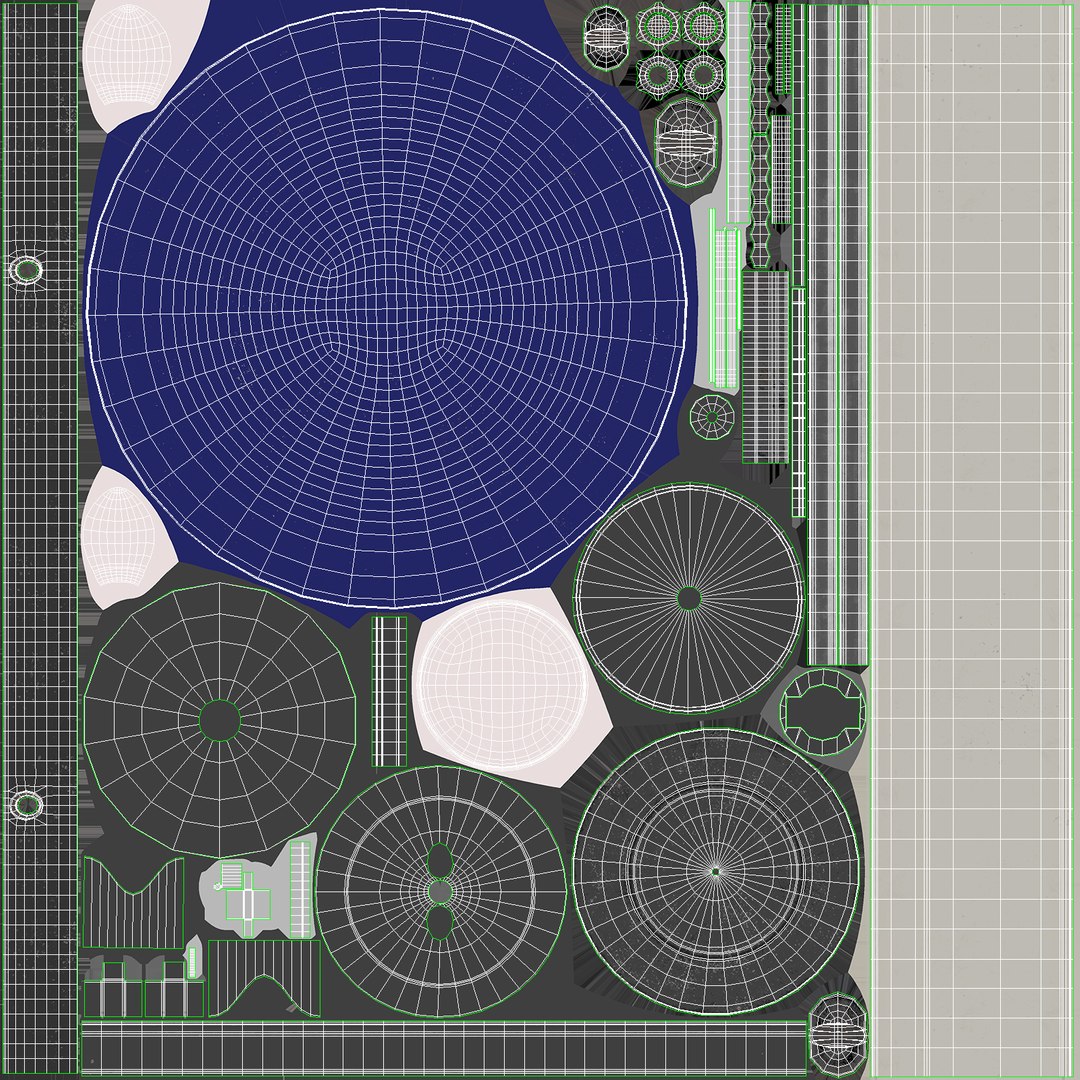The image size is (1080, 1080).
Task: Click the green octagonal ring island
Action: (x=823, y=712)
